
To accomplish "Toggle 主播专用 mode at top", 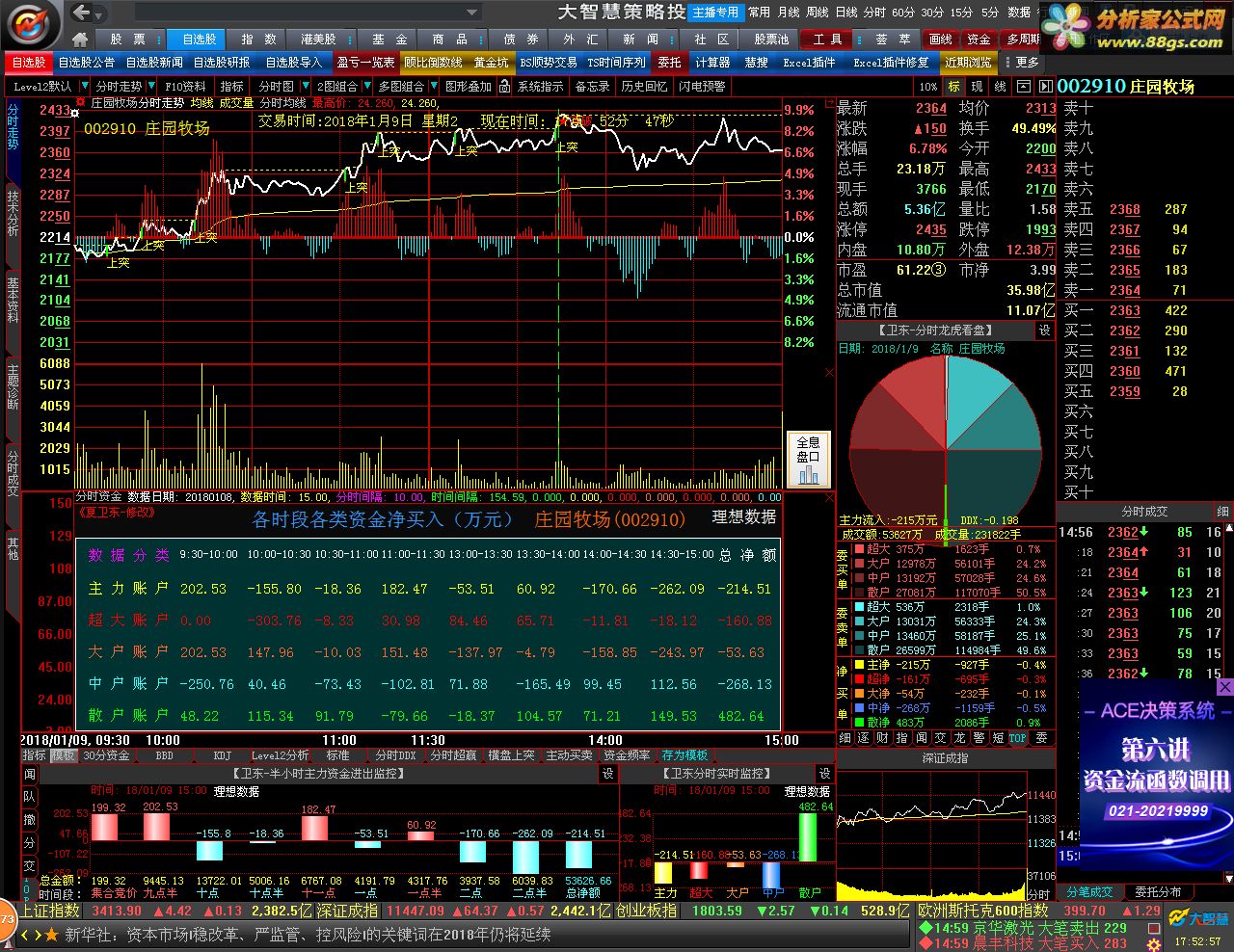I will pos(715,13).
